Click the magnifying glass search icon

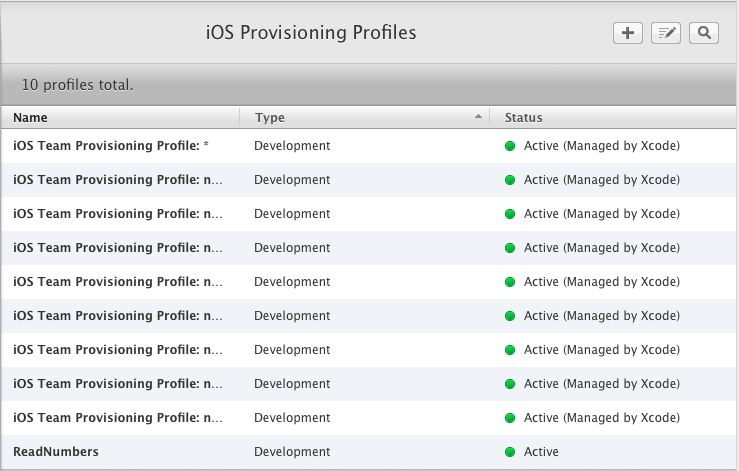[704, 33]
